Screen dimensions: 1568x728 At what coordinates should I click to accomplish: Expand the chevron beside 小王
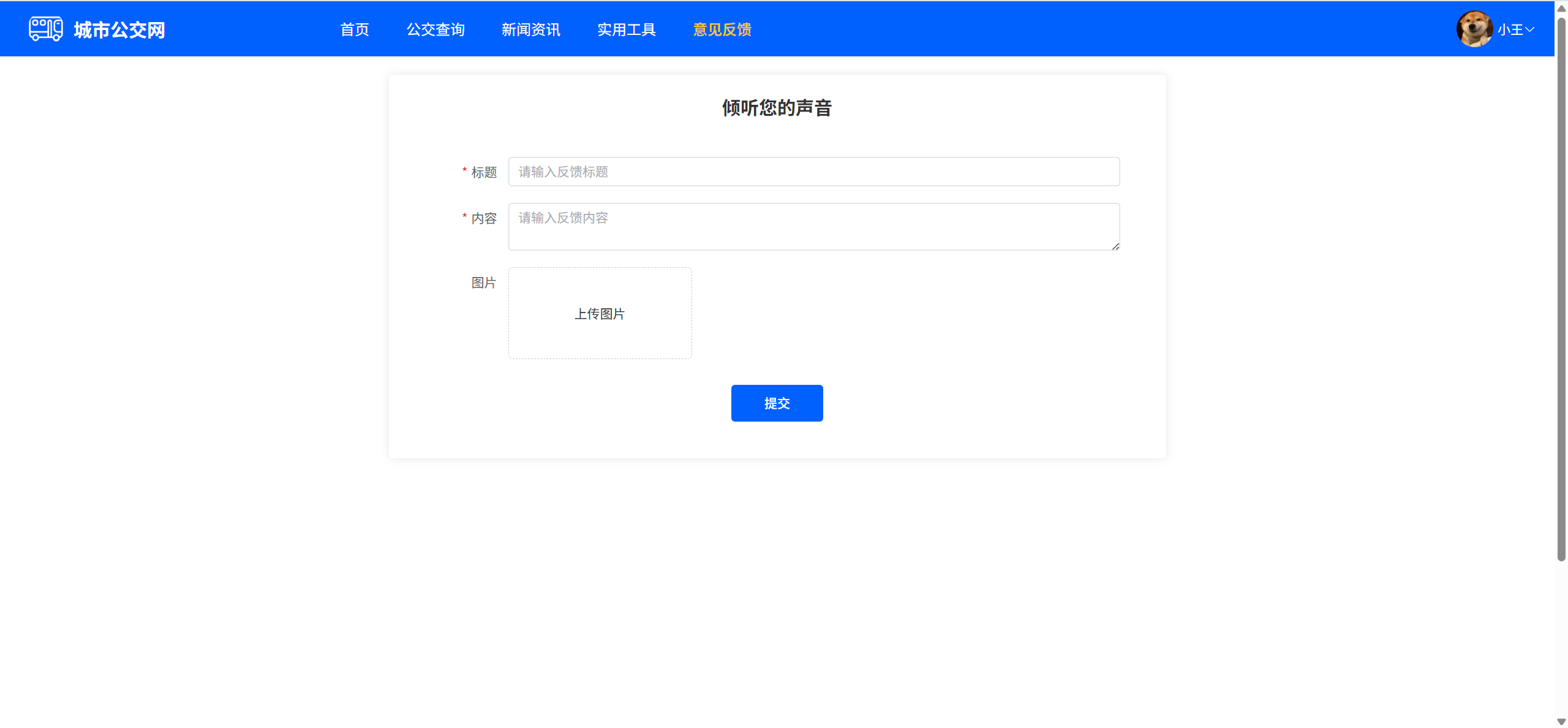tap(1530, 29)
